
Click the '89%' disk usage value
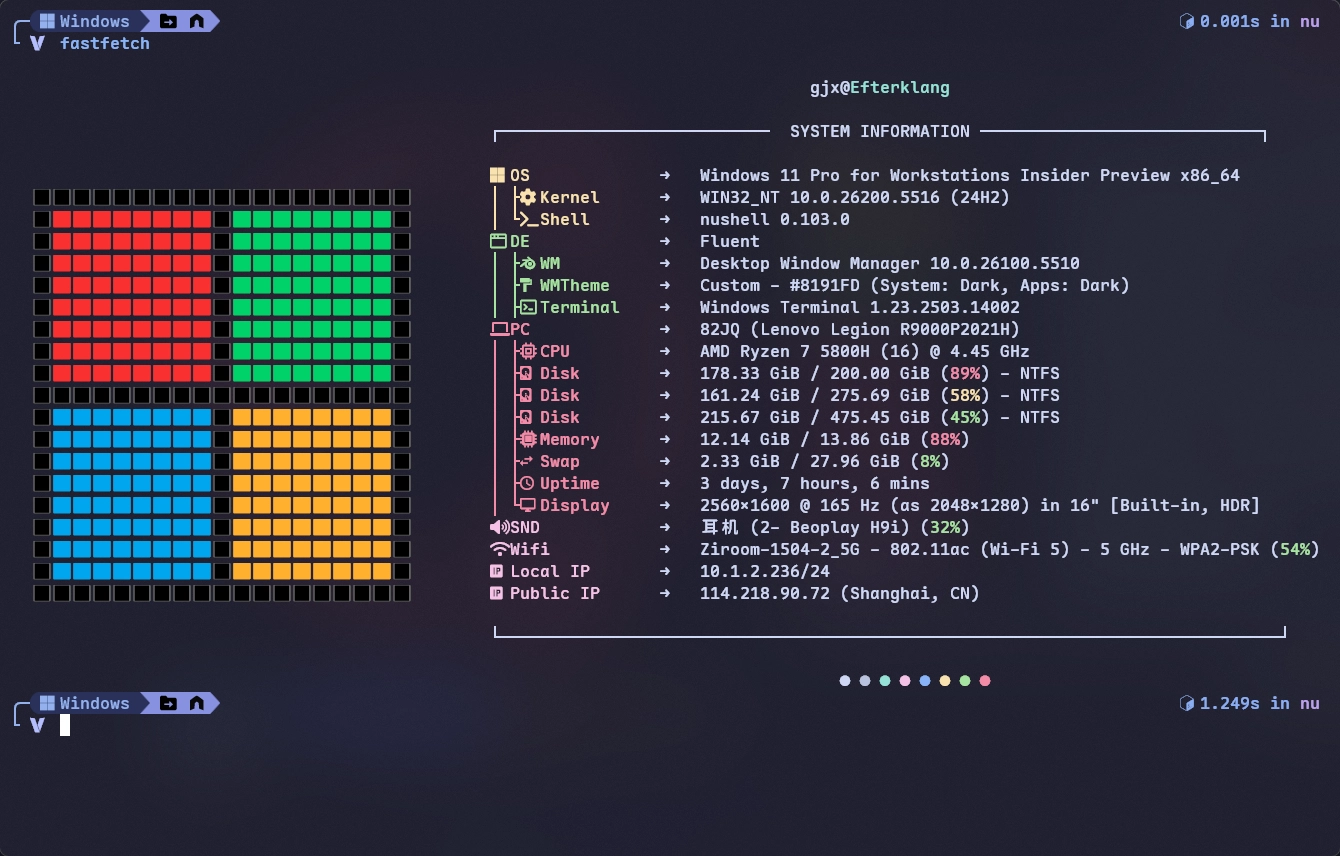tap(965, 373)
